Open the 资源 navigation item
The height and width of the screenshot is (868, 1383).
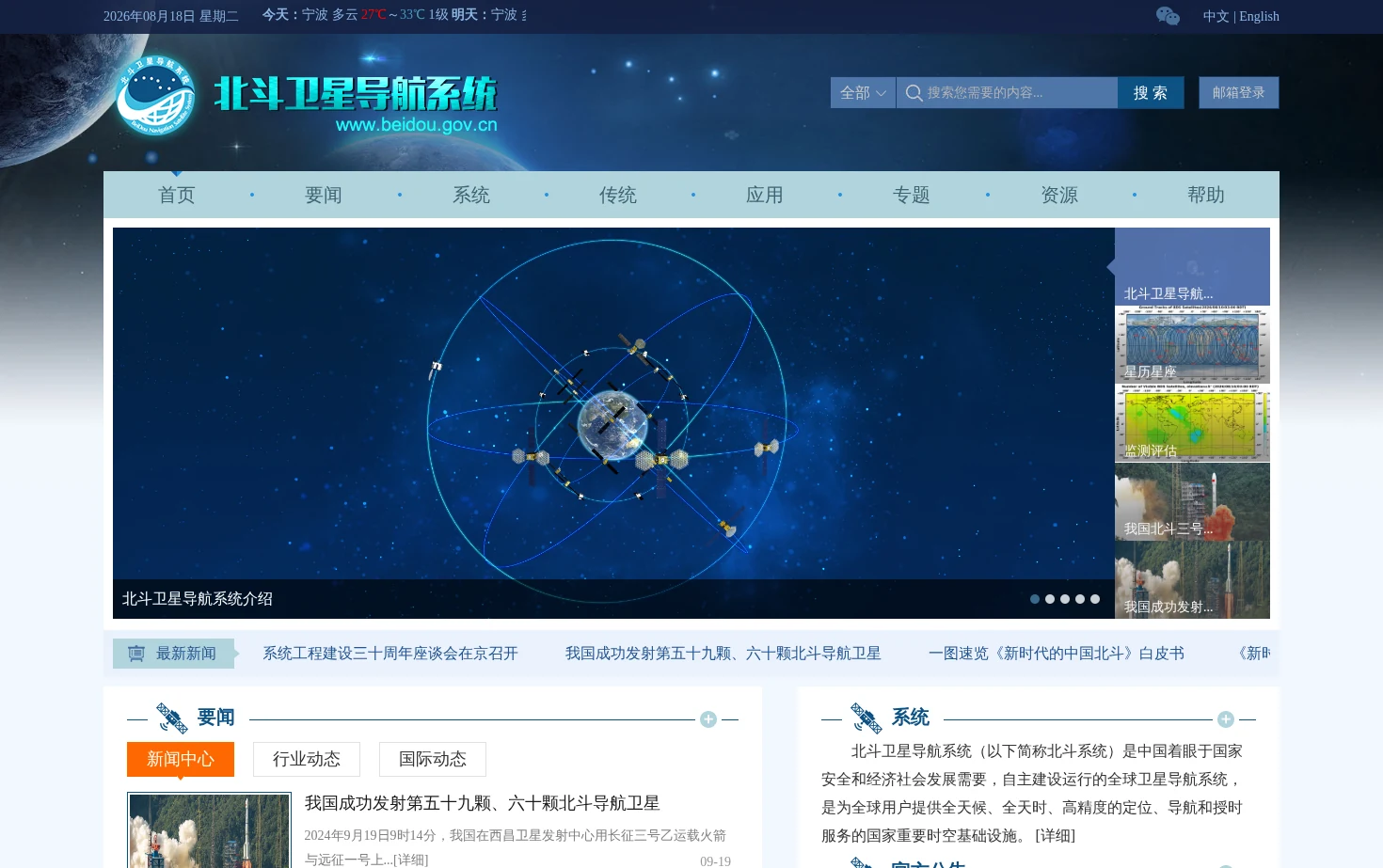(1059, 195)
